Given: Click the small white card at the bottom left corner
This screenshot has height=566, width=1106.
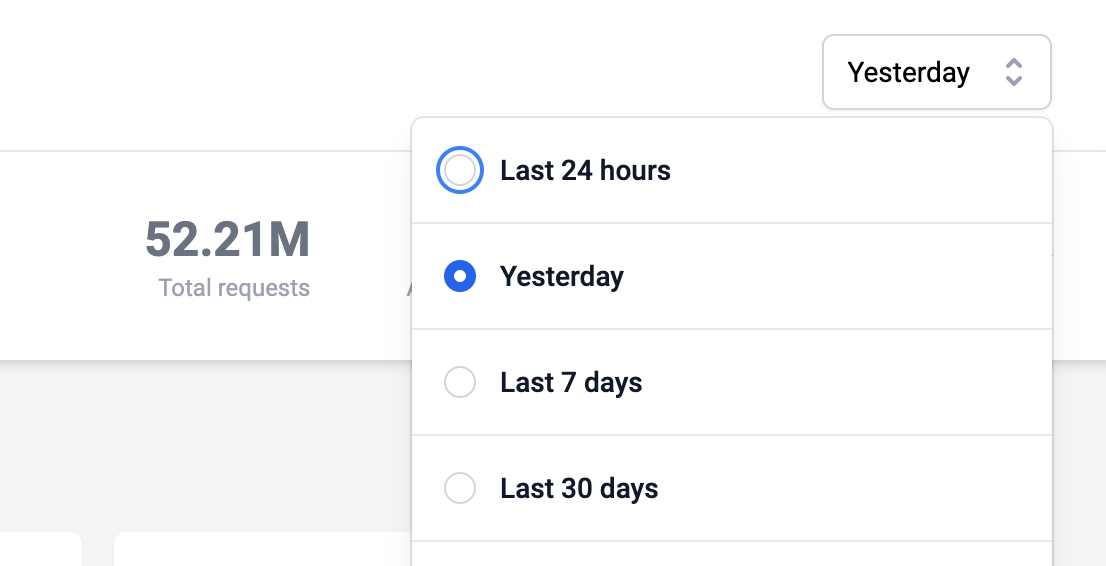Looking at the screenshot, I should [x=41, y=549].
